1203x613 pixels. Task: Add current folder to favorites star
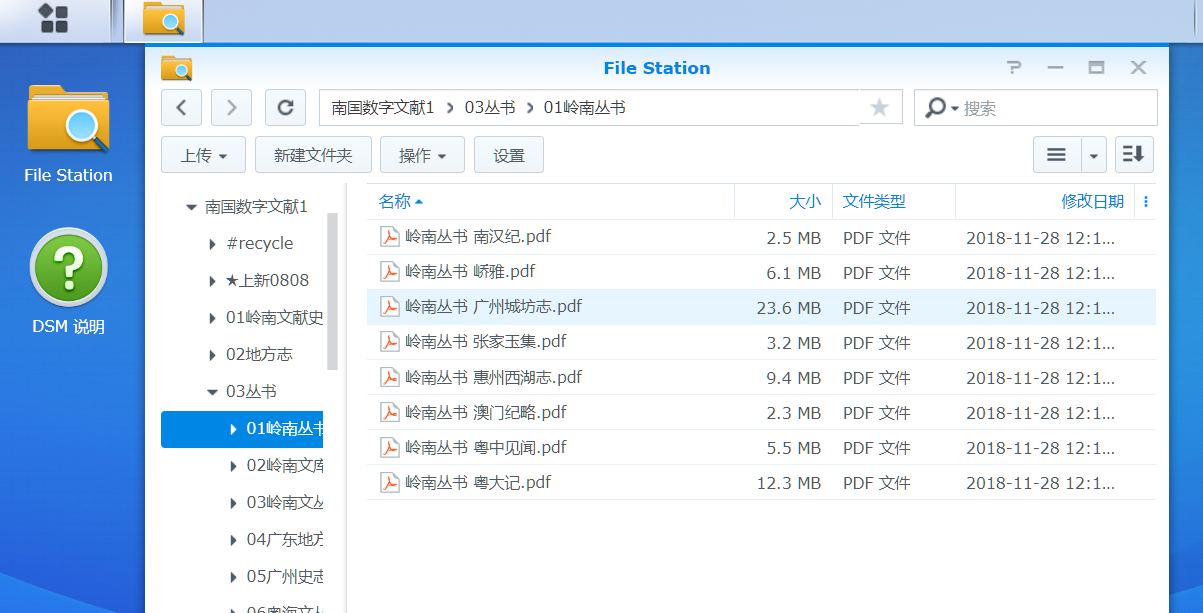[x=879, y=107]
